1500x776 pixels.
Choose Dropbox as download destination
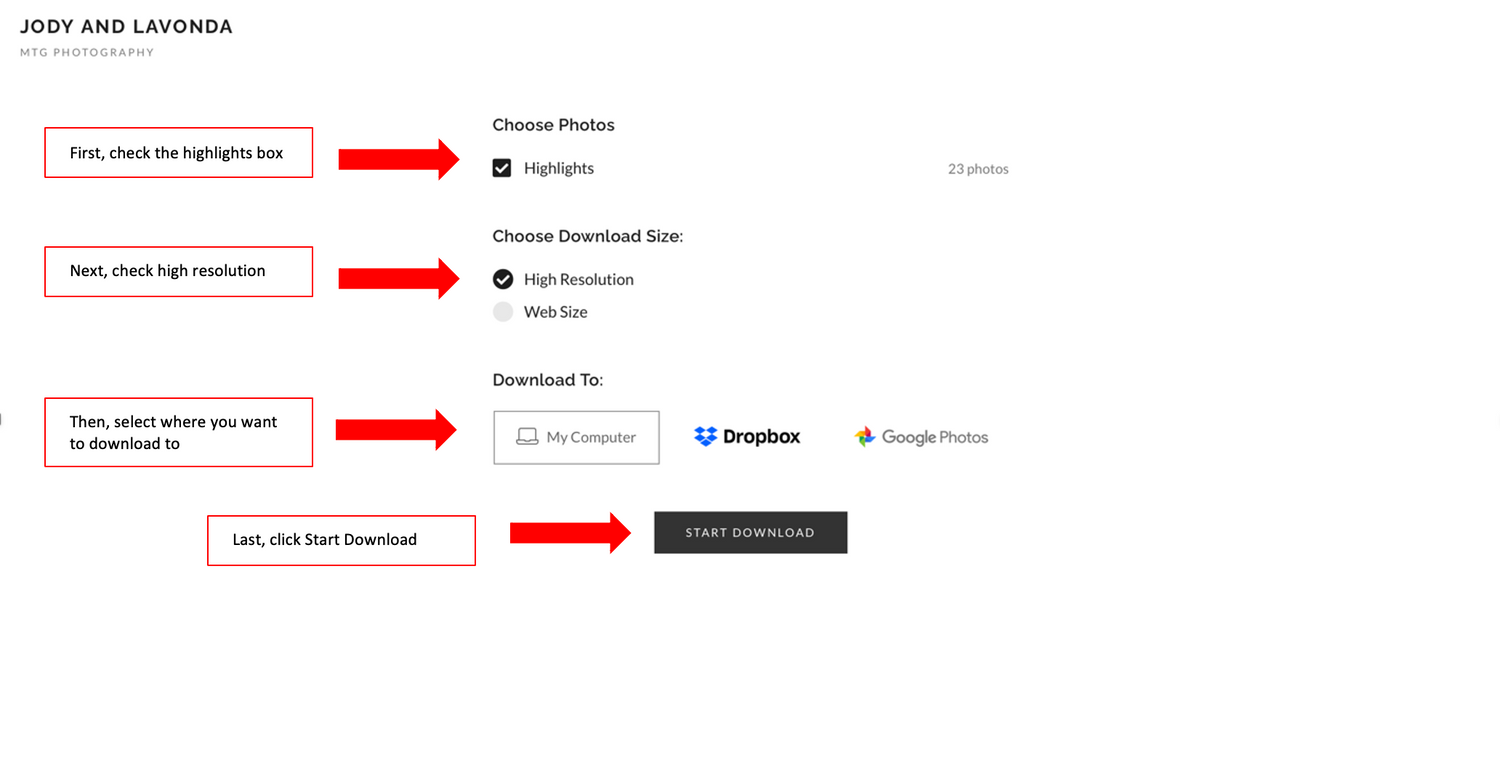pyautogui.click(x=747, y=437)
